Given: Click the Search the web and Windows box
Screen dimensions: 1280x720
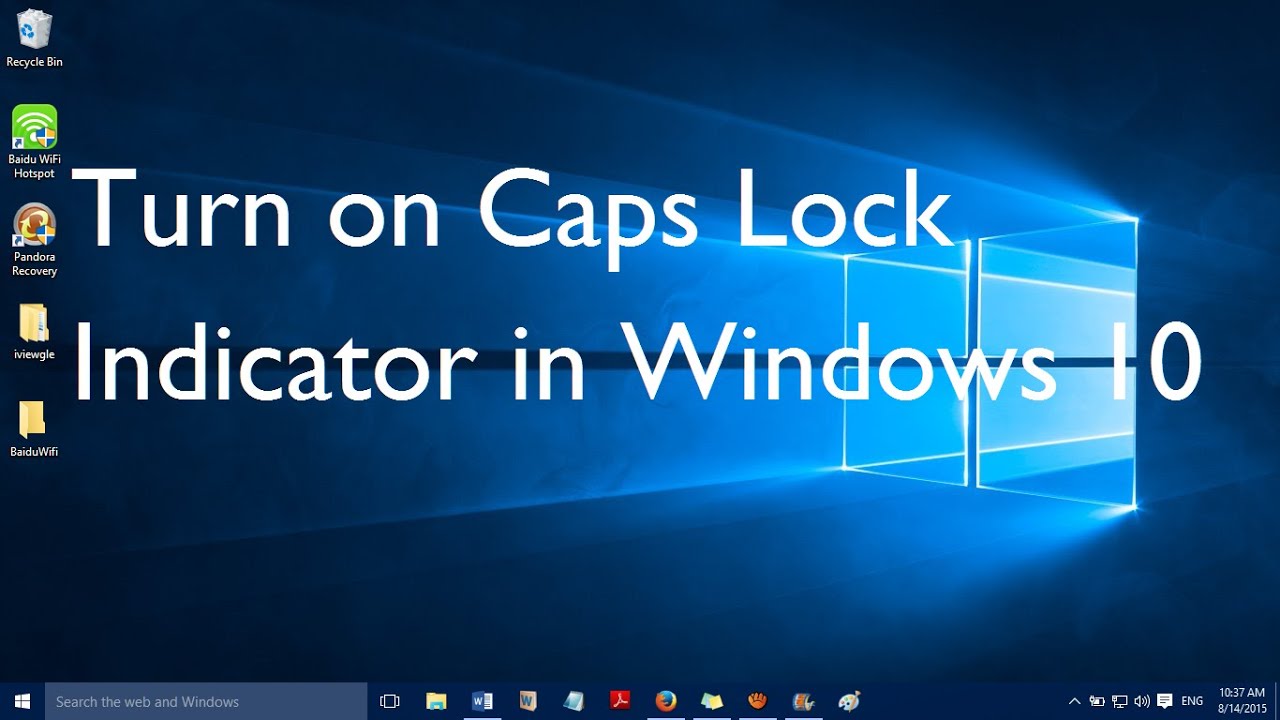Looking at the screenshot, I should [x=200, y=701].
